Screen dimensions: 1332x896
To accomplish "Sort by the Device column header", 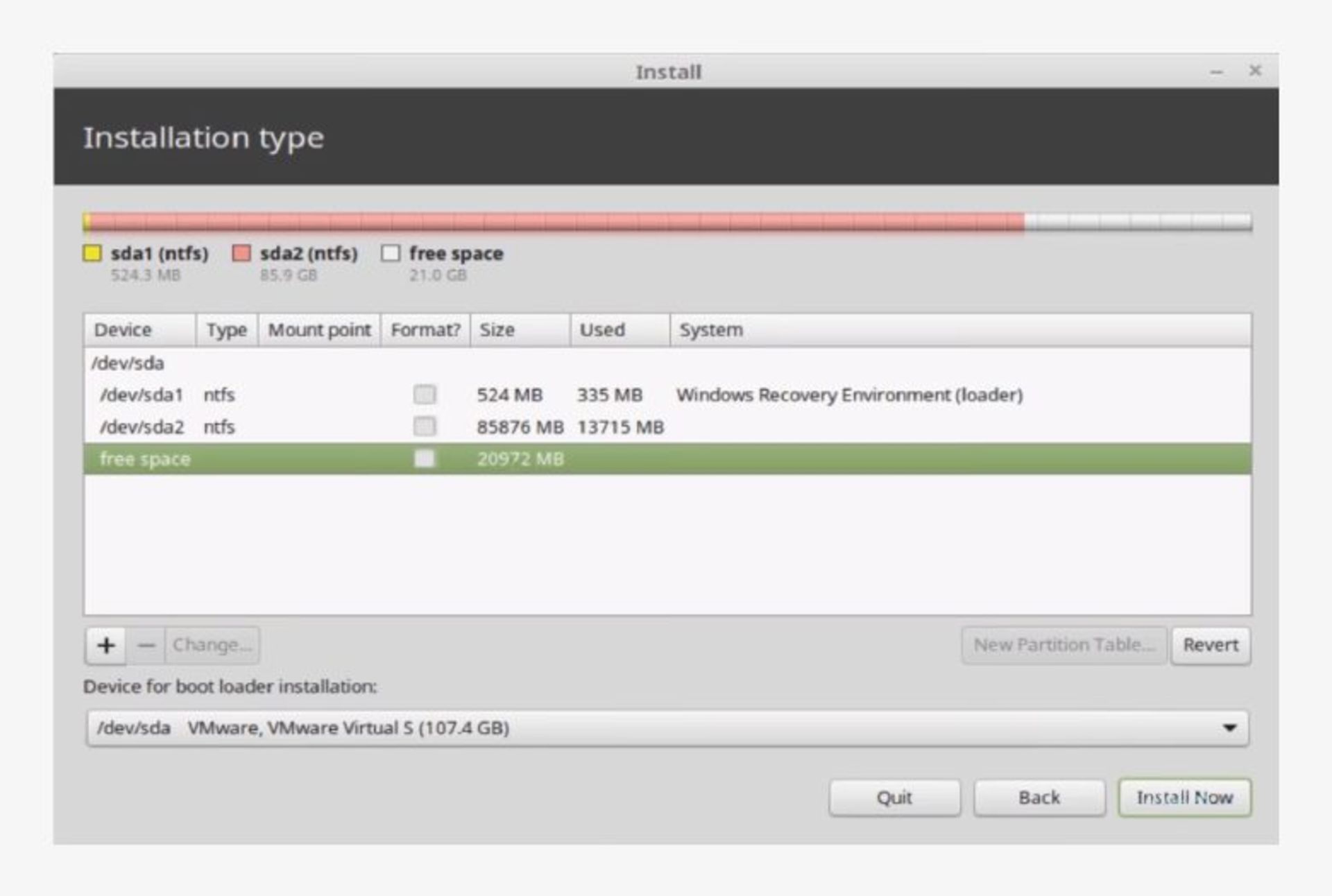I will [x=140, y=330].
